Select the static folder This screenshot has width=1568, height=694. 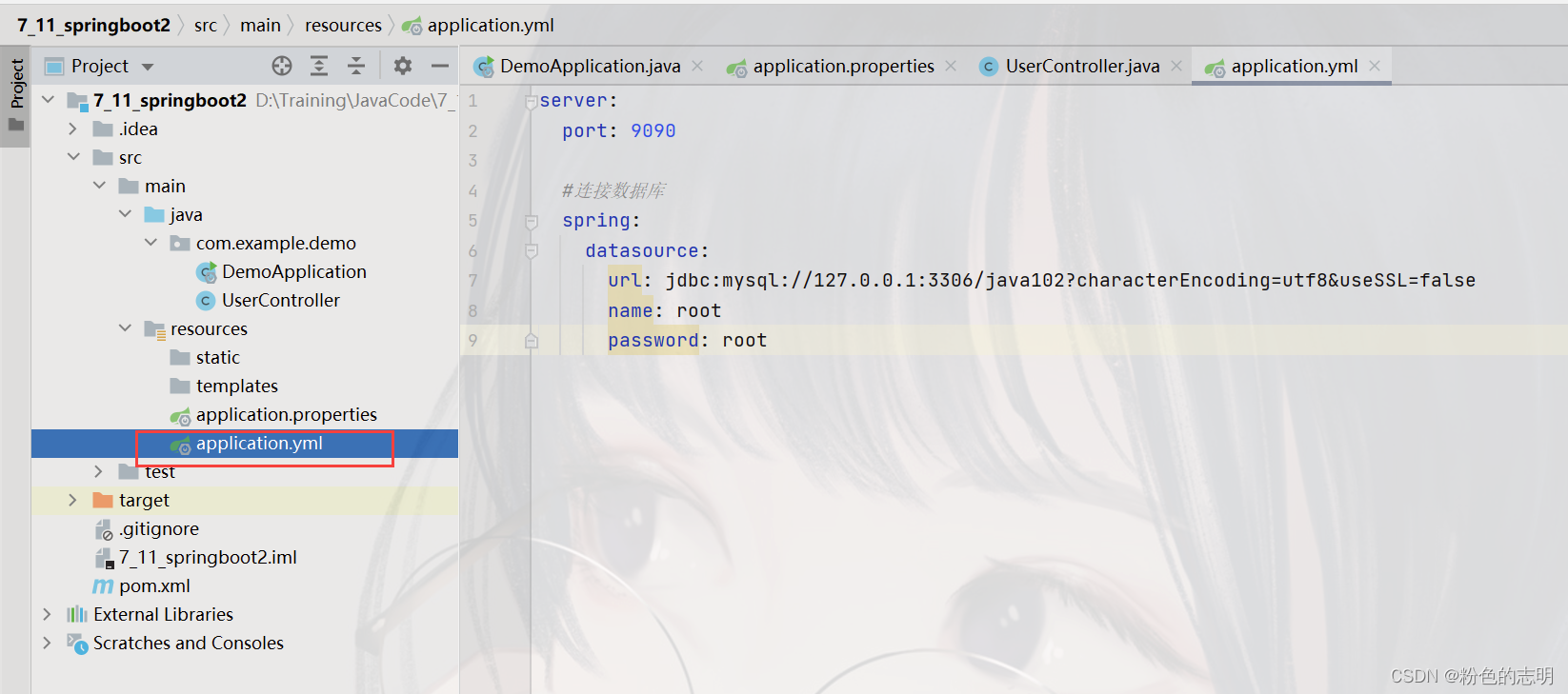pyautogui.click(x=218, y=357)
